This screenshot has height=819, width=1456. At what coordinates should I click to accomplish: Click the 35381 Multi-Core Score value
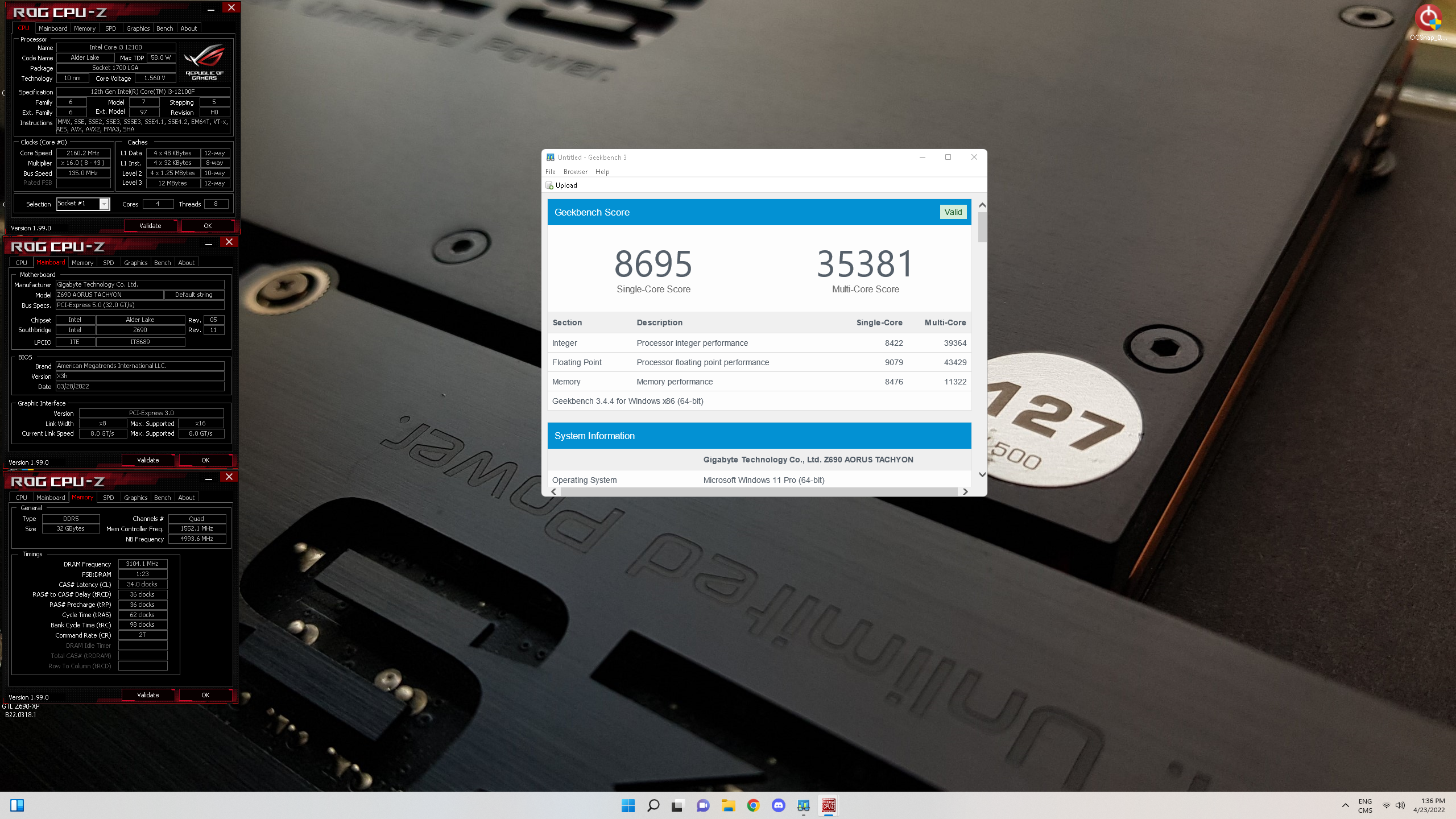point(866,264)
